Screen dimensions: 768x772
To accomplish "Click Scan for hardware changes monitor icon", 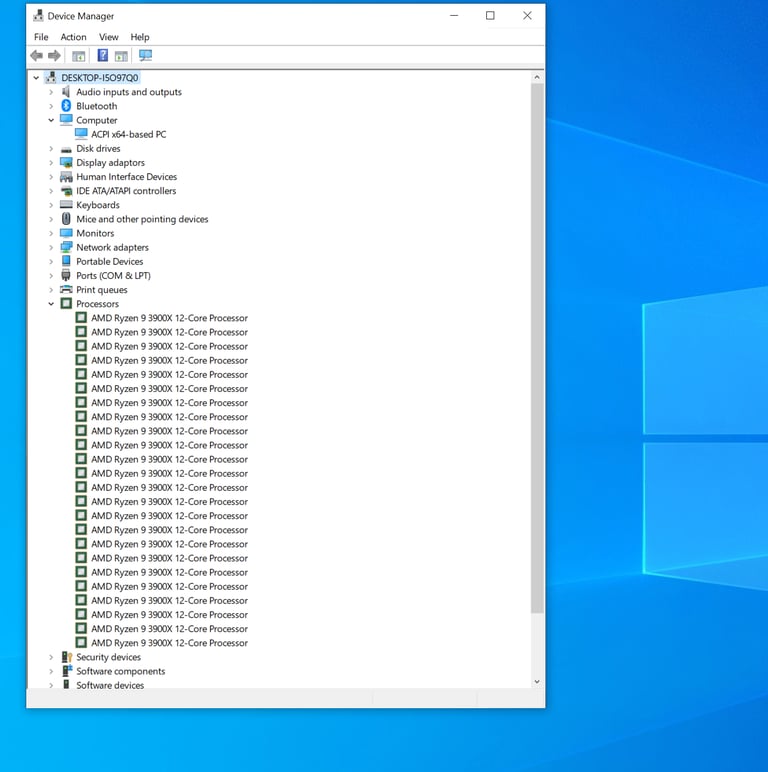I will (146, 56).
